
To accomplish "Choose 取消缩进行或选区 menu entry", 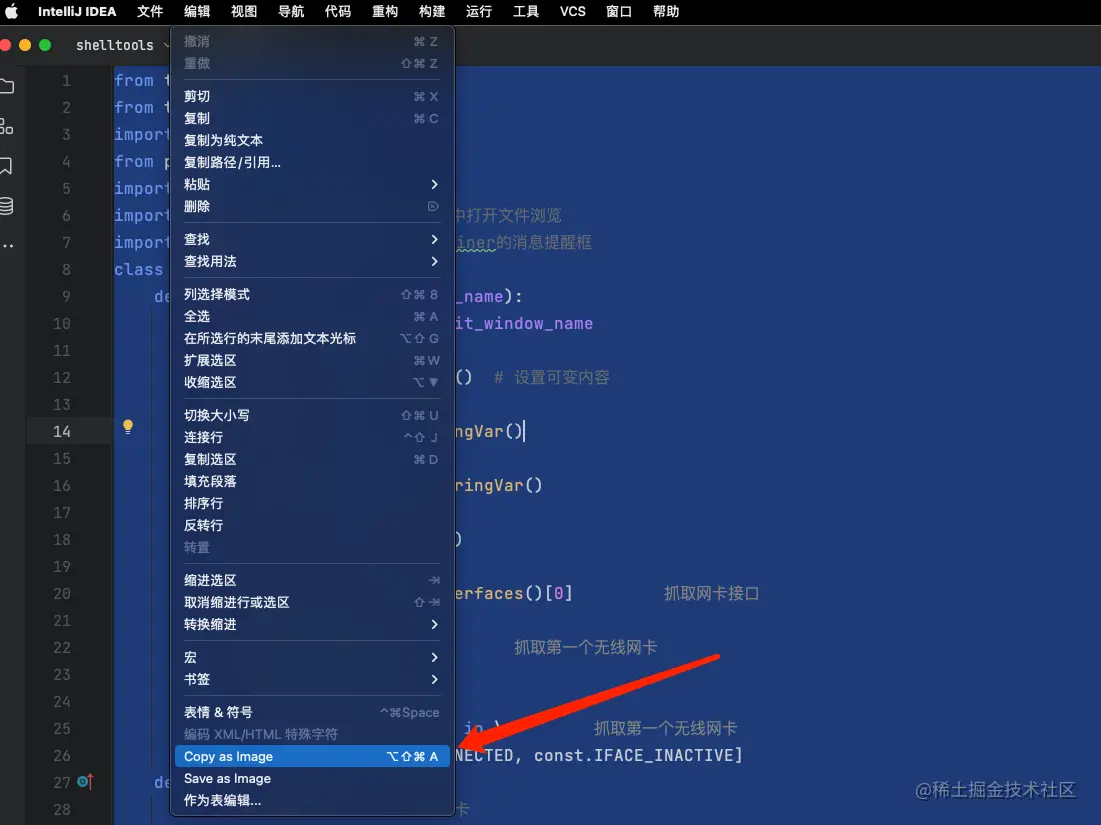I will tap(312, 602).
